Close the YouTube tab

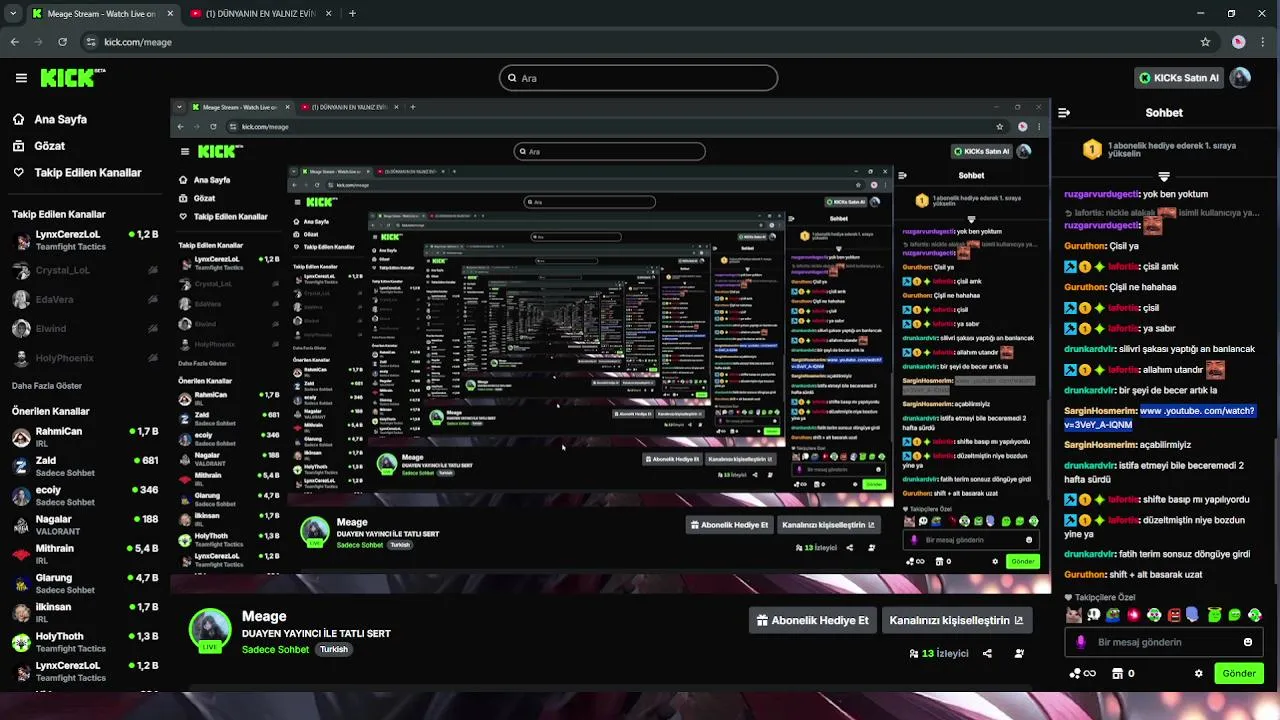pyautogui.click(x=327, y=14)
